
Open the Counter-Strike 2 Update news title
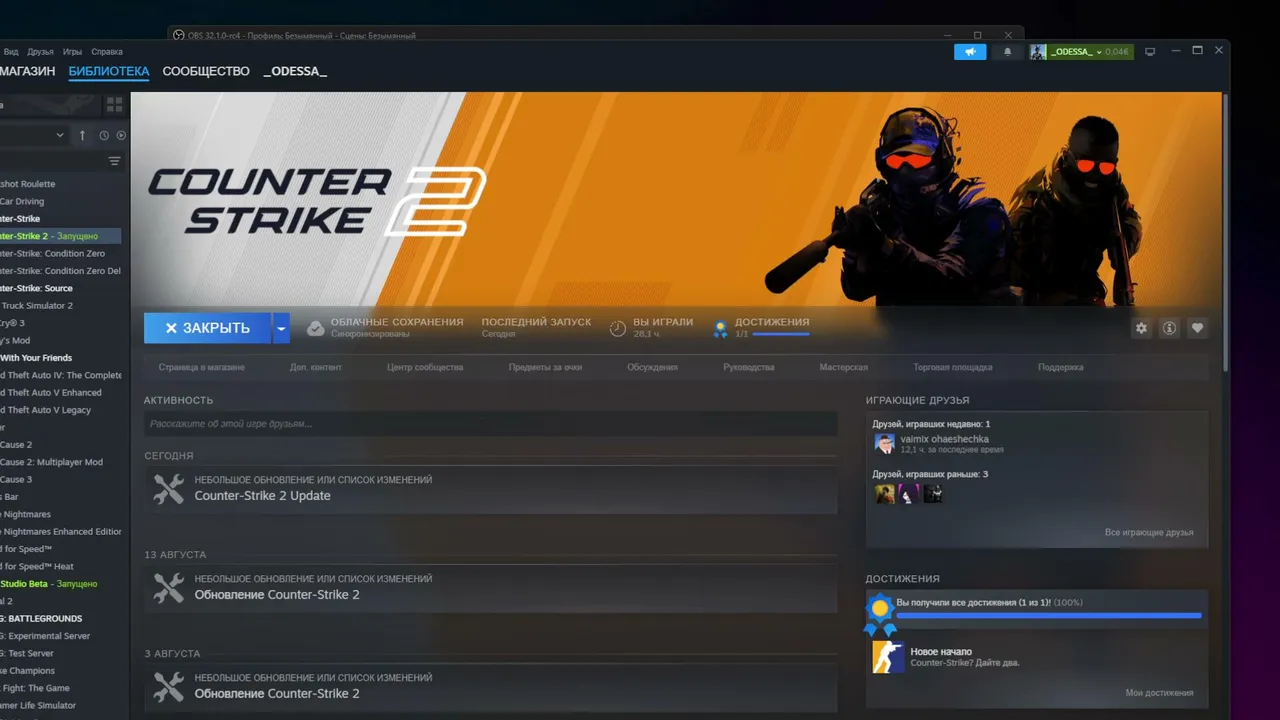[262, 496]
